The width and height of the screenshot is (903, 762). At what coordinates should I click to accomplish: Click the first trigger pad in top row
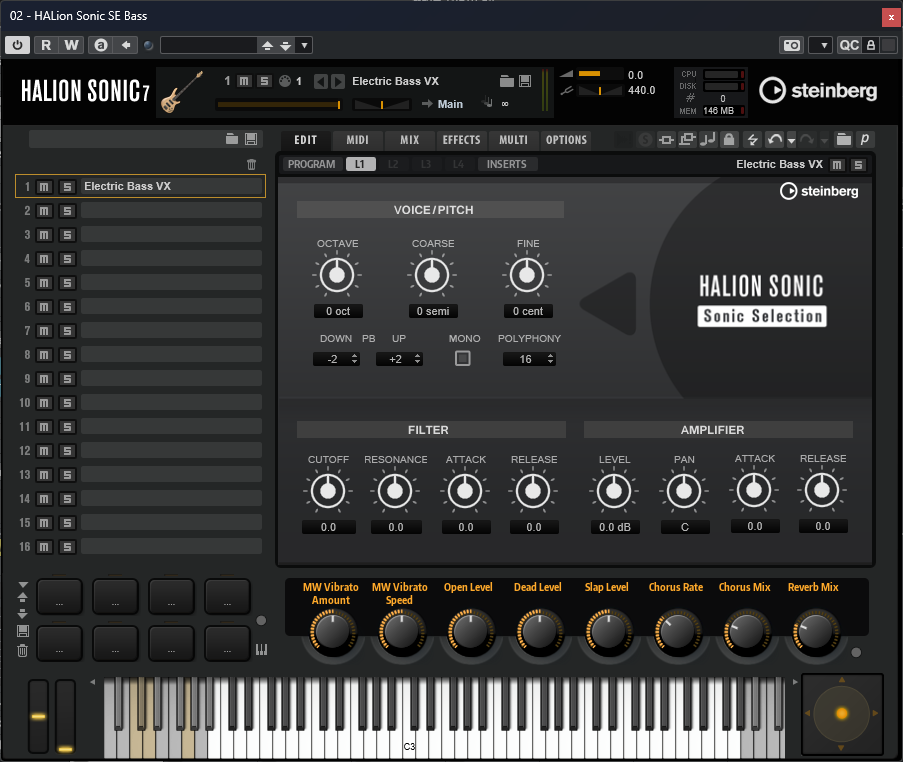tap(59, 597)
